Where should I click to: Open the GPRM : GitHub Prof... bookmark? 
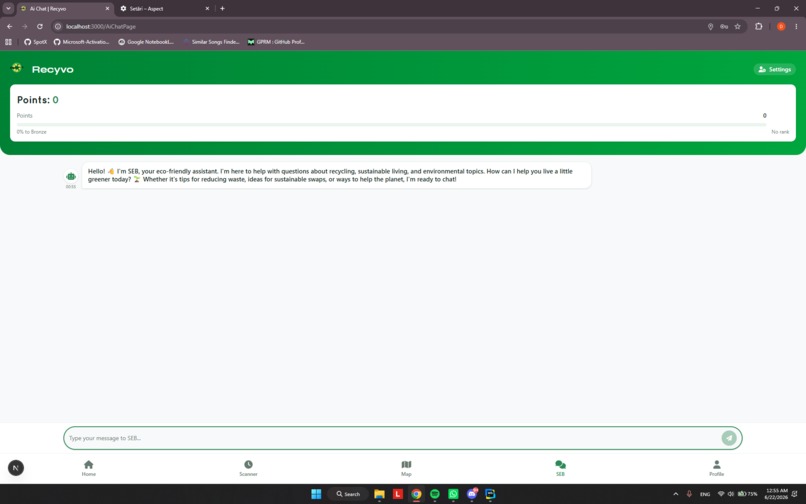point(276,42)
